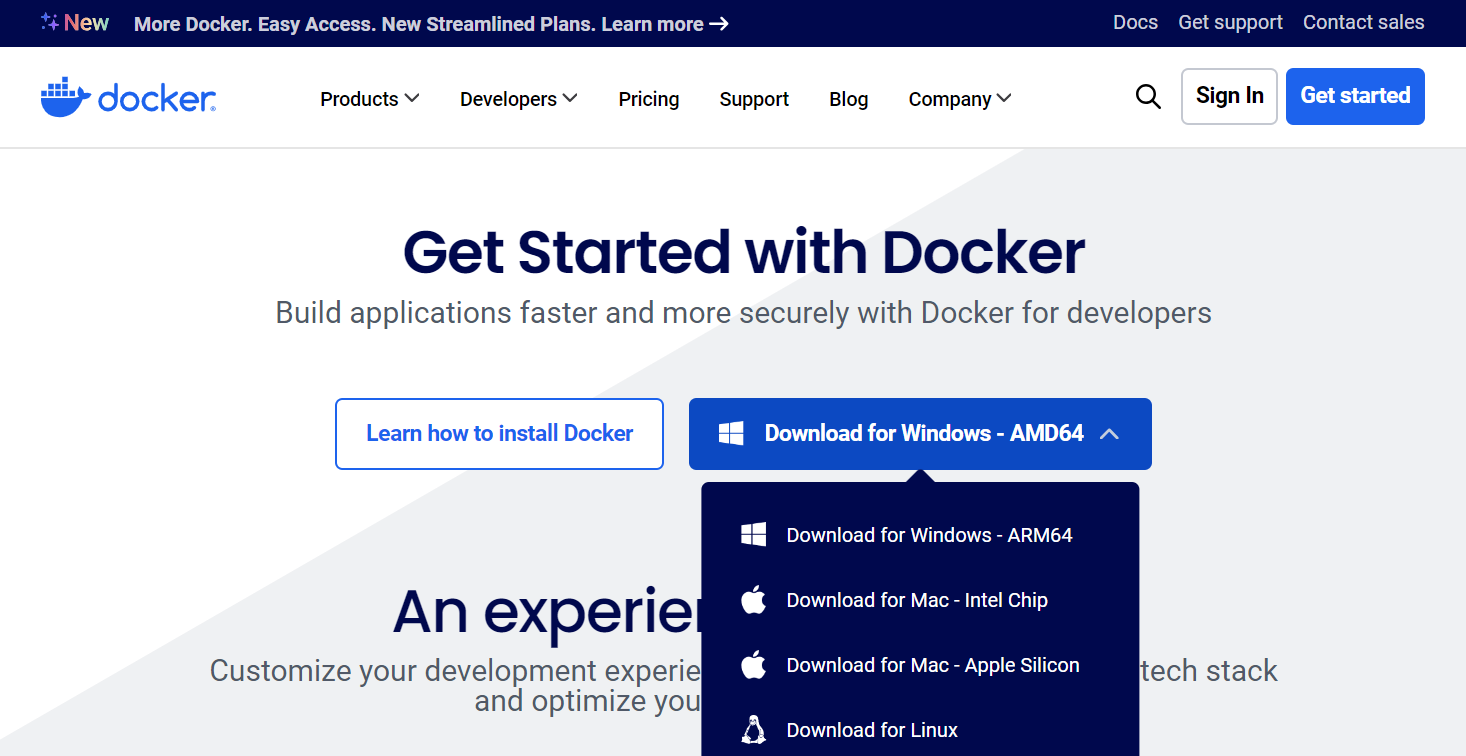This screenshot has width=1466, height=756.
Task: Click Download for Windows - AMD64 button
Action: [x=920, y=434]
